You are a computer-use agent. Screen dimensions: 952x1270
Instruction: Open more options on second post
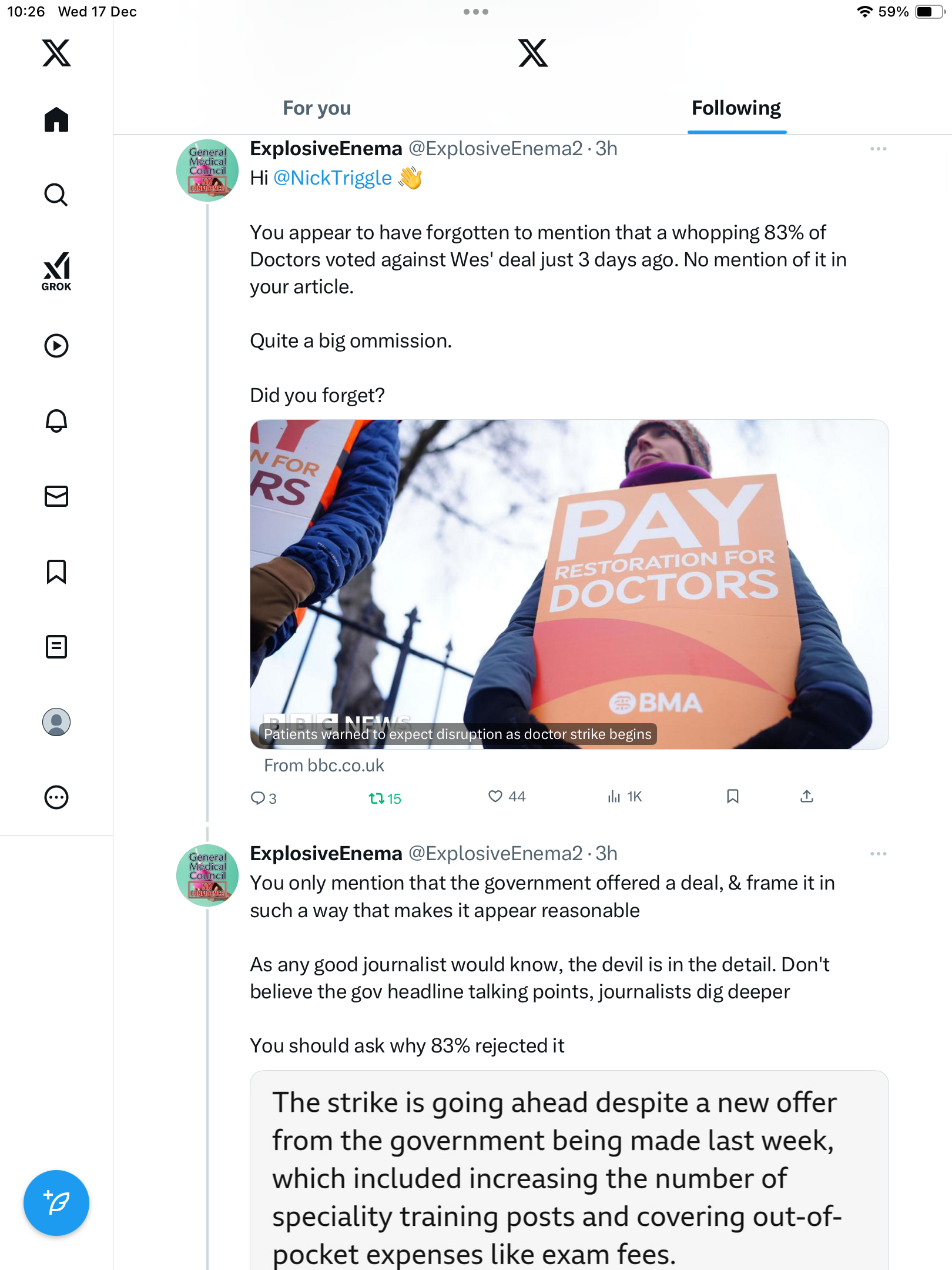pos(878,854)
